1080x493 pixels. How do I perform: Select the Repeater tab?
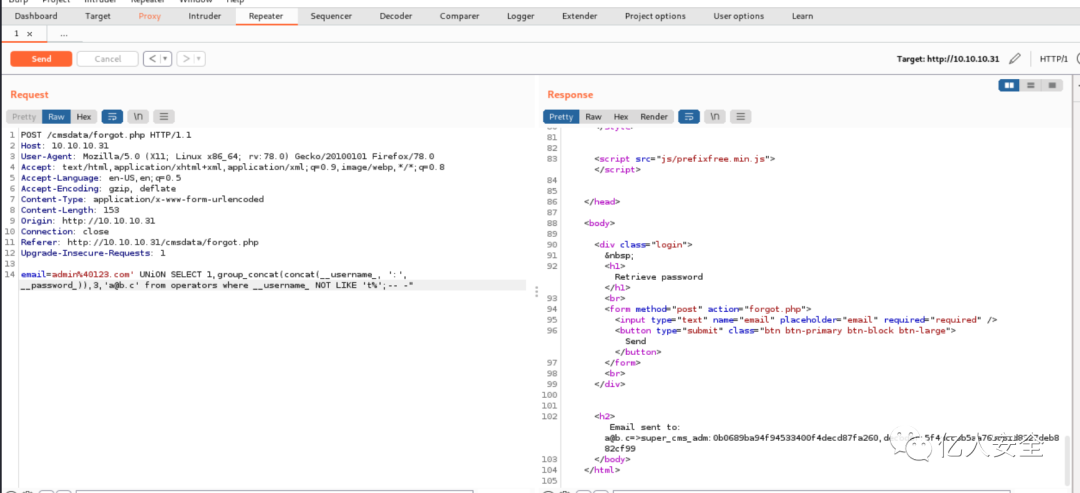point(267,16)
